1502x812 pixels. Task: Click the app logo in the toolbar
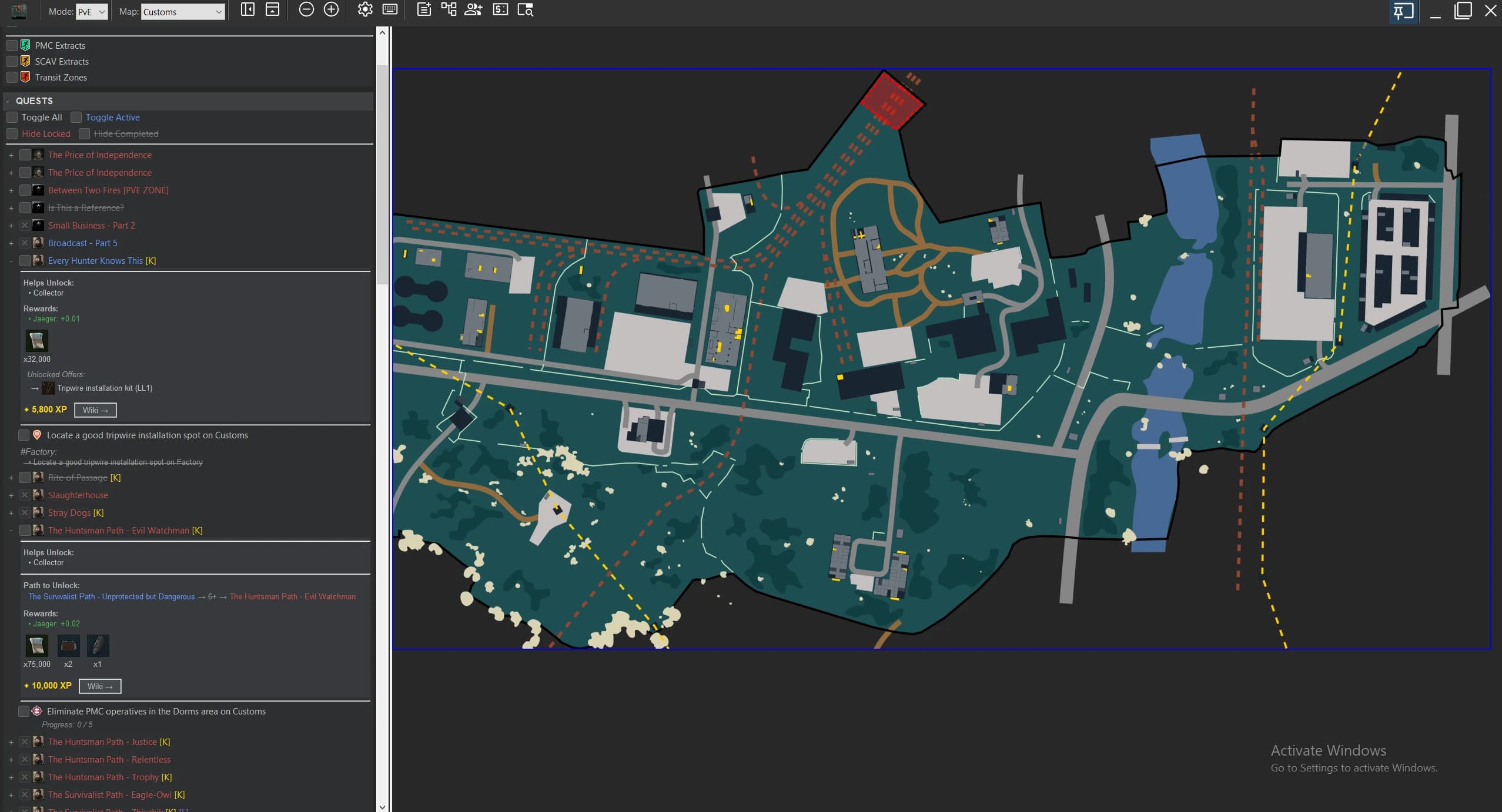point(19,11)
